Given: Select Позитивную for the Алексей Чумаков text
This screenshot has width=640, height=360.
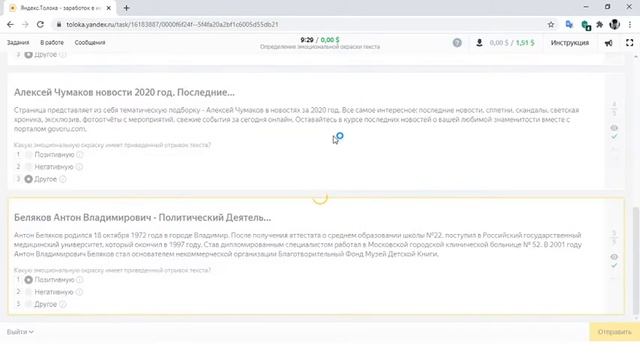Looking at the screenshot, I should pos(29,155).
